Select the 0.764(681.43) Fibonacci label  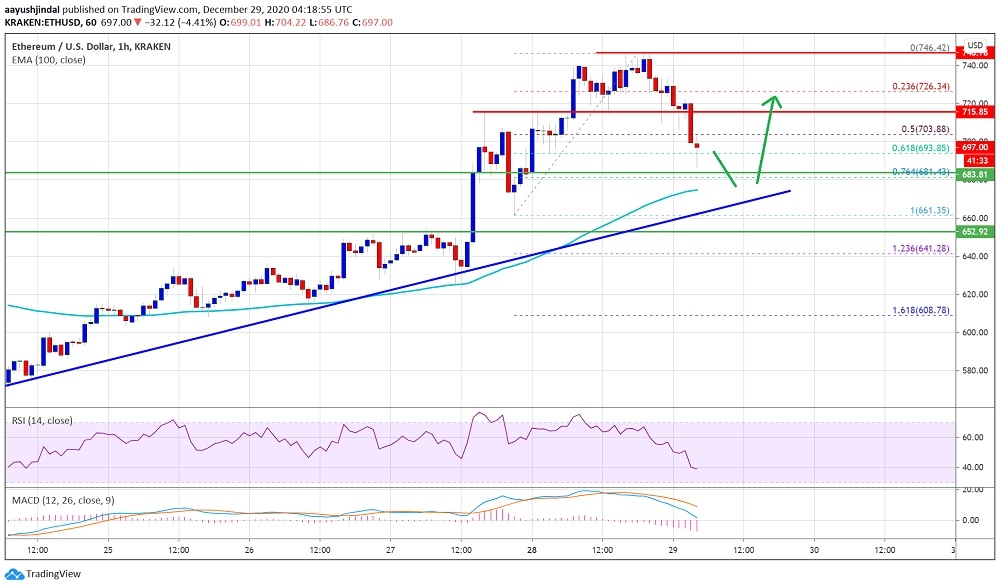[x=920, y=172]
